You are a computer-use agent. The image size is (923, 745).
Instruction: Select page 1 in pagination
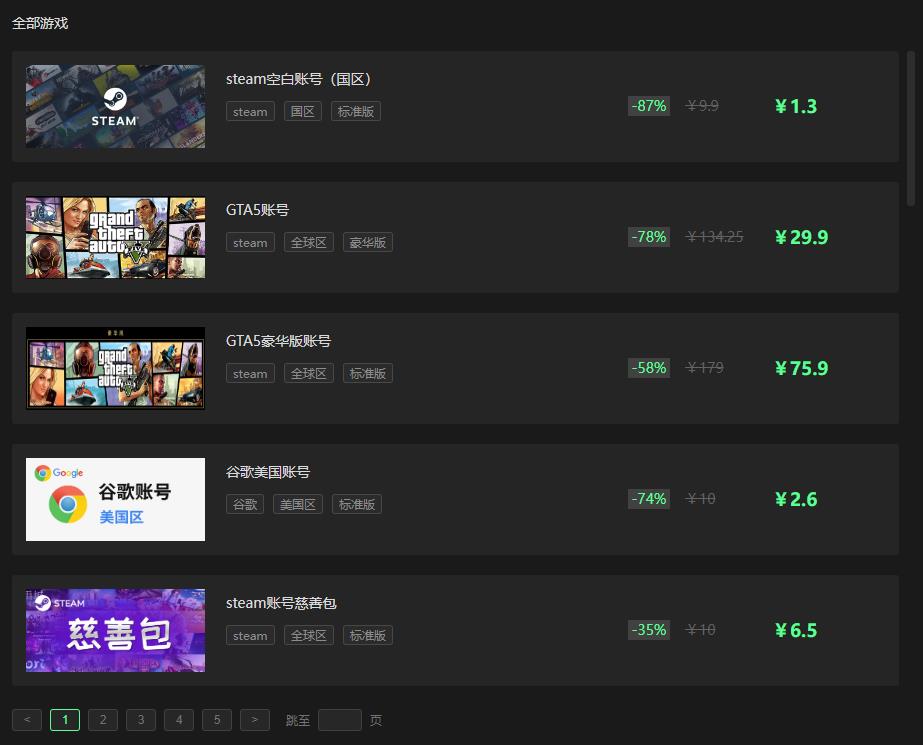65,720
